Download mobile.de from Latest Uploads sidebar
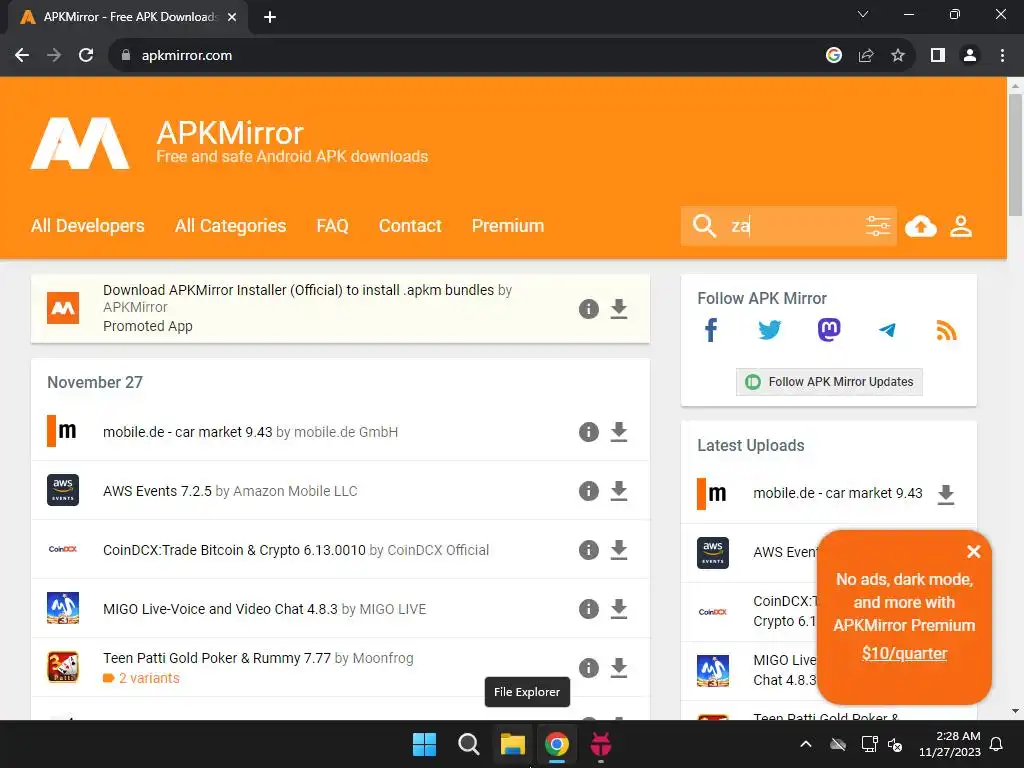The image size is (1024, 768). (x=946, y=494)
